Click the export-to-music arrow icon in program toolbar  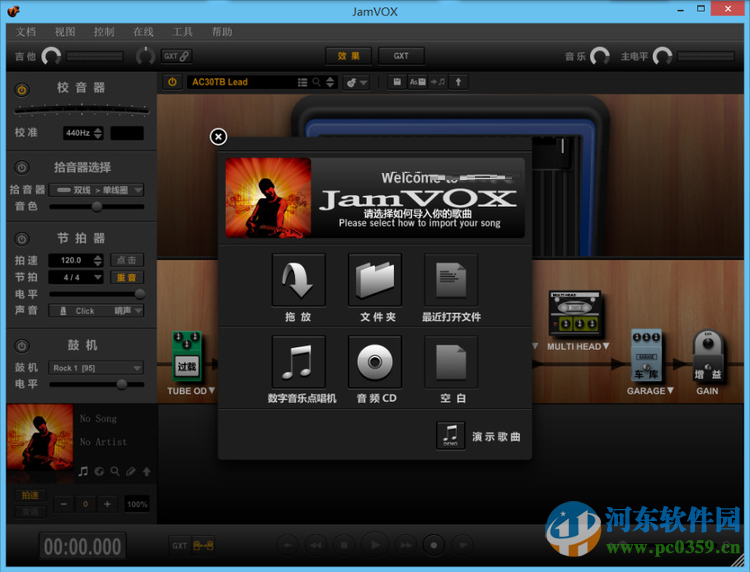coord(438,82)
